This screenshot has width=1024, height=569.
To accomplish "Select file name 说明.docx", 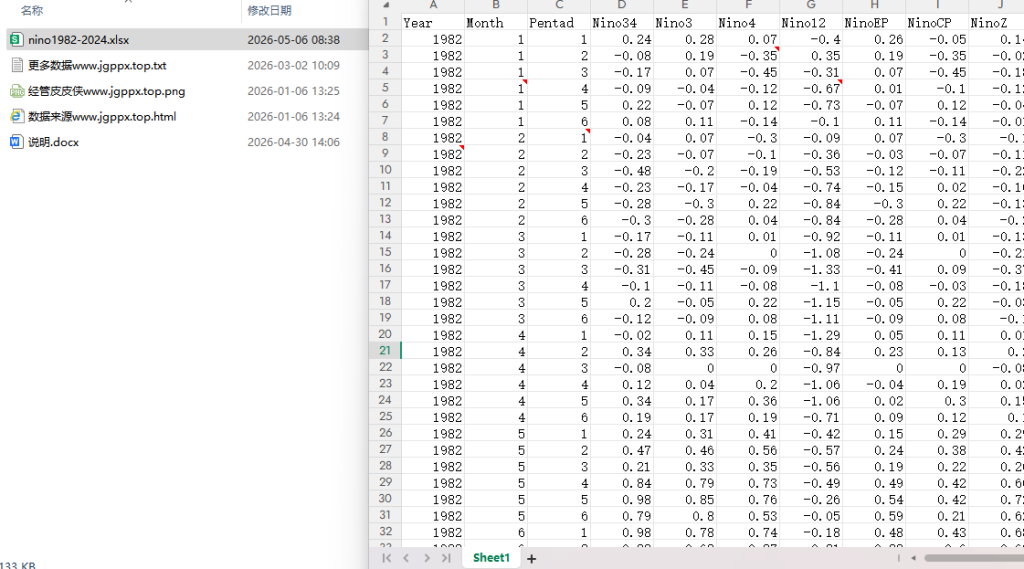I will pyautogui.click(x=53, y=142).
